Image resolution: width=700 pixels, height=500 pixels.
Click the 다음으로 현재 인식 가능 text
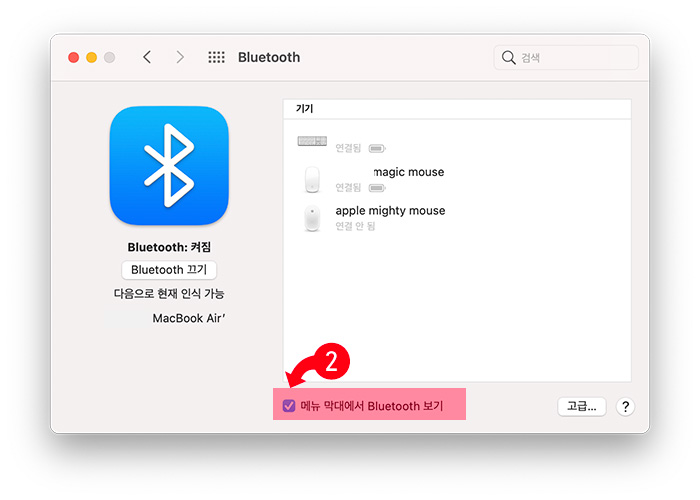[x=169, y=294]
